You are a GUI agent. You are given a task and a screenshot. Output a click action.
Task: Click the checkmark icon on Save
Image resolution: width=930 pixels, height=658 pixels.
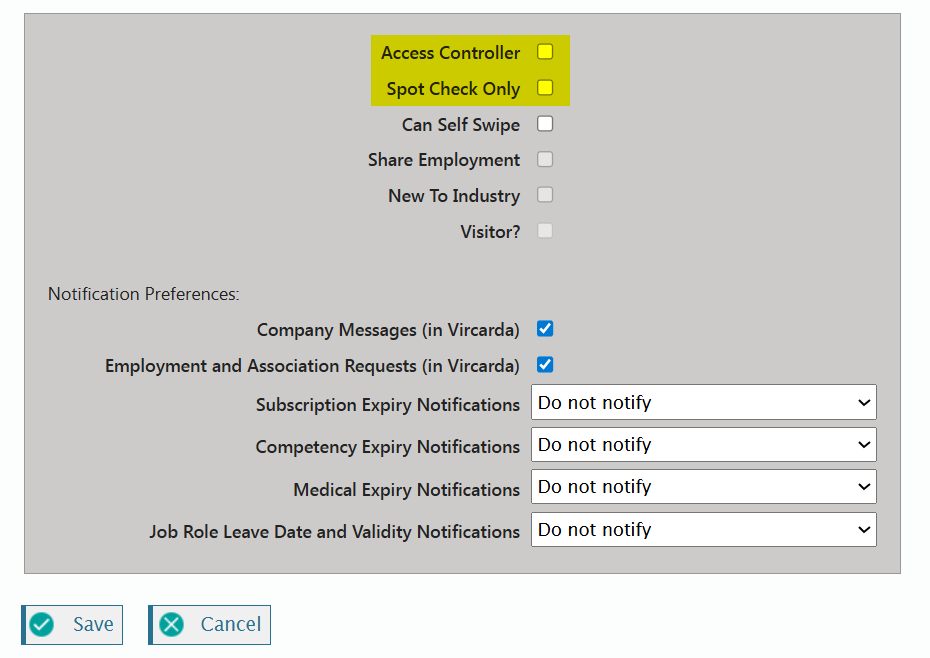pos(42,625)
